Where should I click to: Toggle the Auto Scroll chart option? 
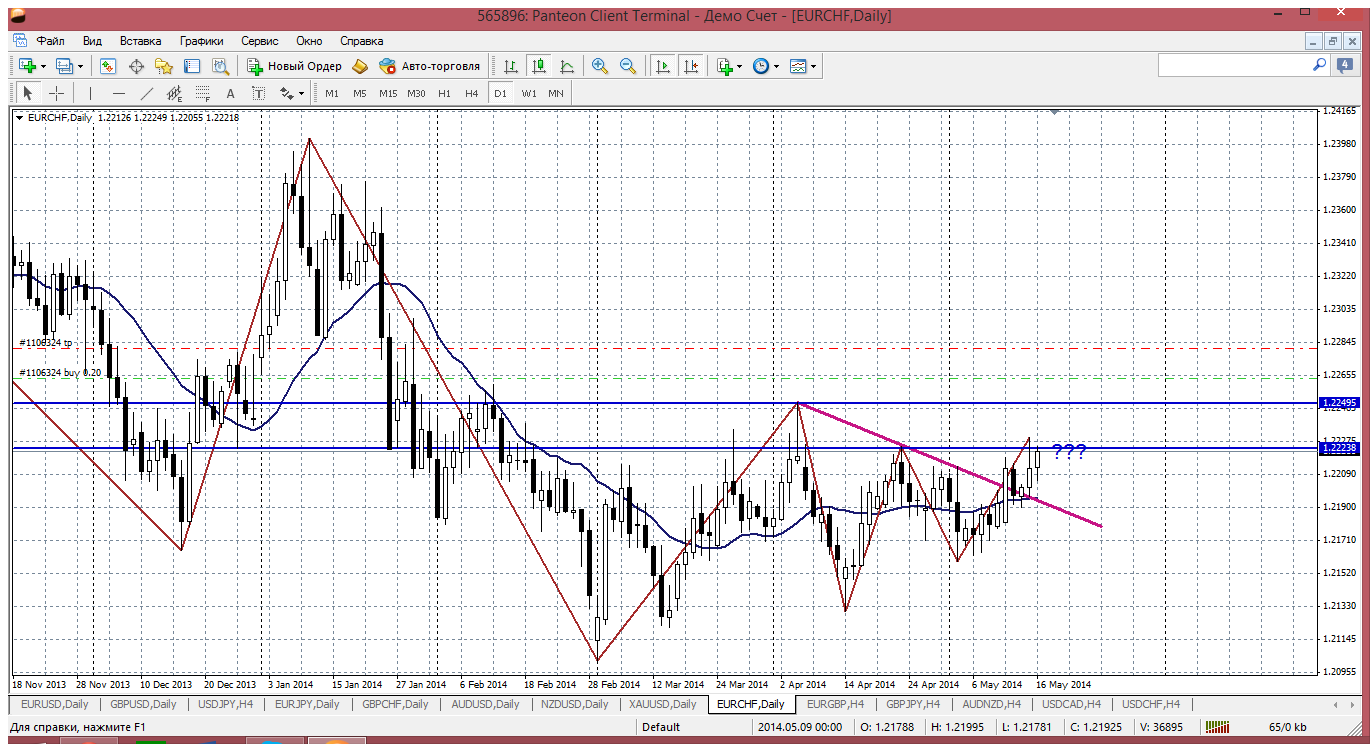[662, 66]
